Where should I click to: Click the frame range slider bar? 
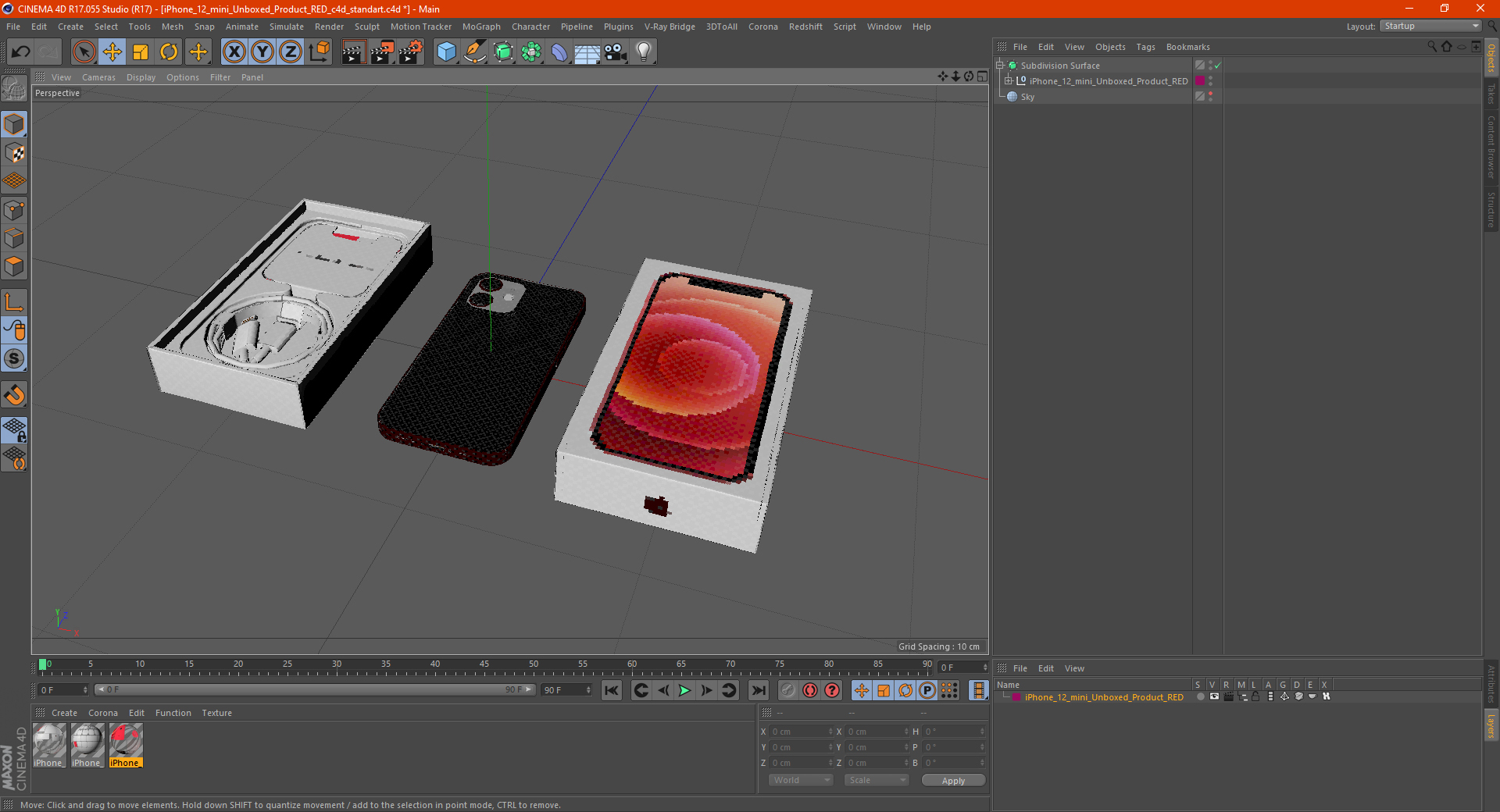click(315, 689)
